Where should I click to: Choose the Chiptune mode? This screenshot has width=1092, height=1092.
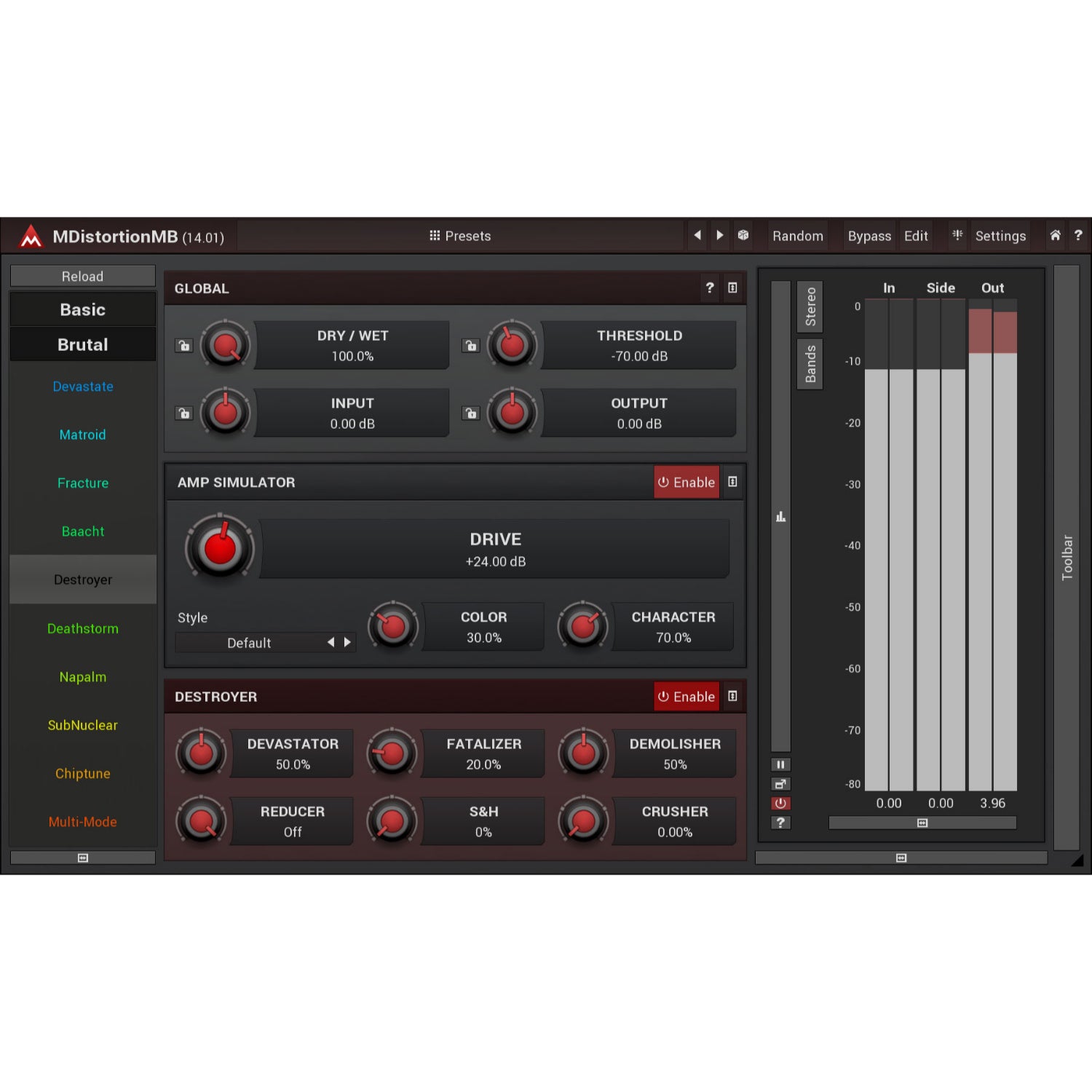(83, 773)
